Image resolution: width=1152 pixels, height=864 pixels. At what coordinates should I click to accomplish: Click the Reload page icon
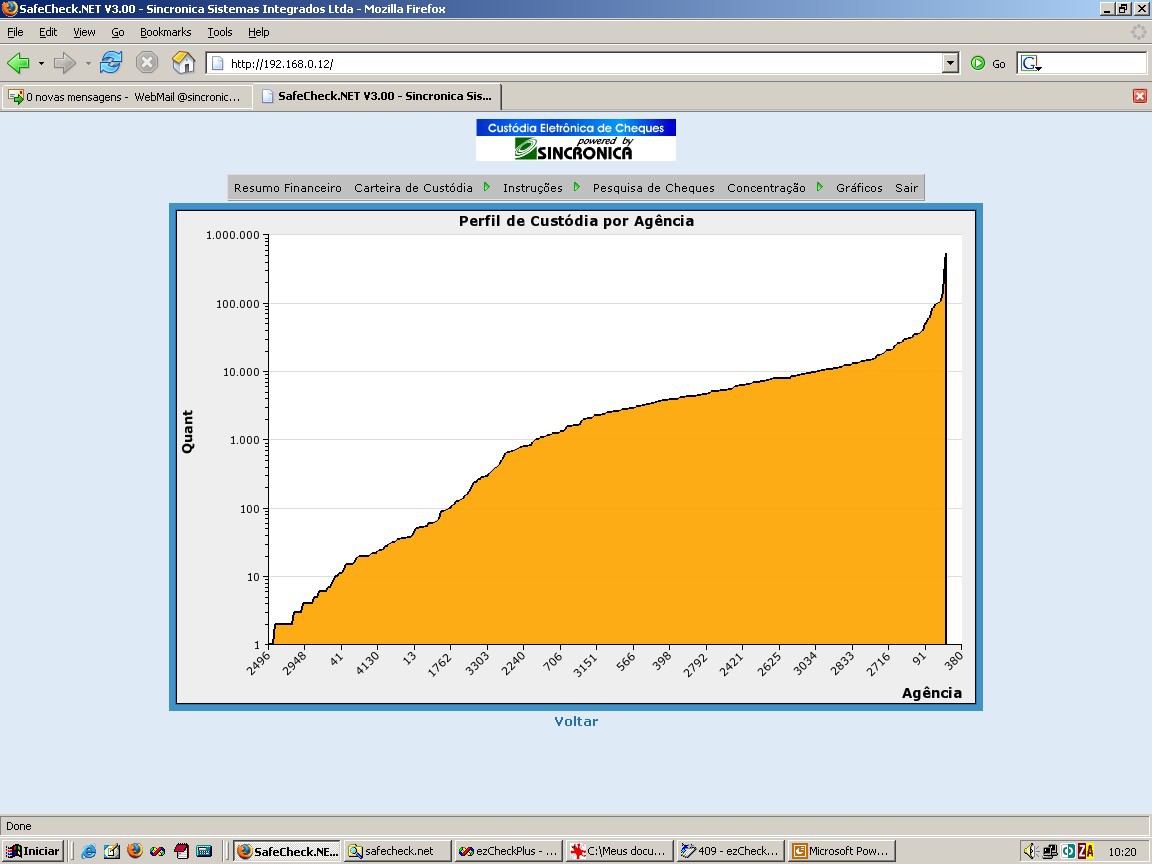[111, 62]
